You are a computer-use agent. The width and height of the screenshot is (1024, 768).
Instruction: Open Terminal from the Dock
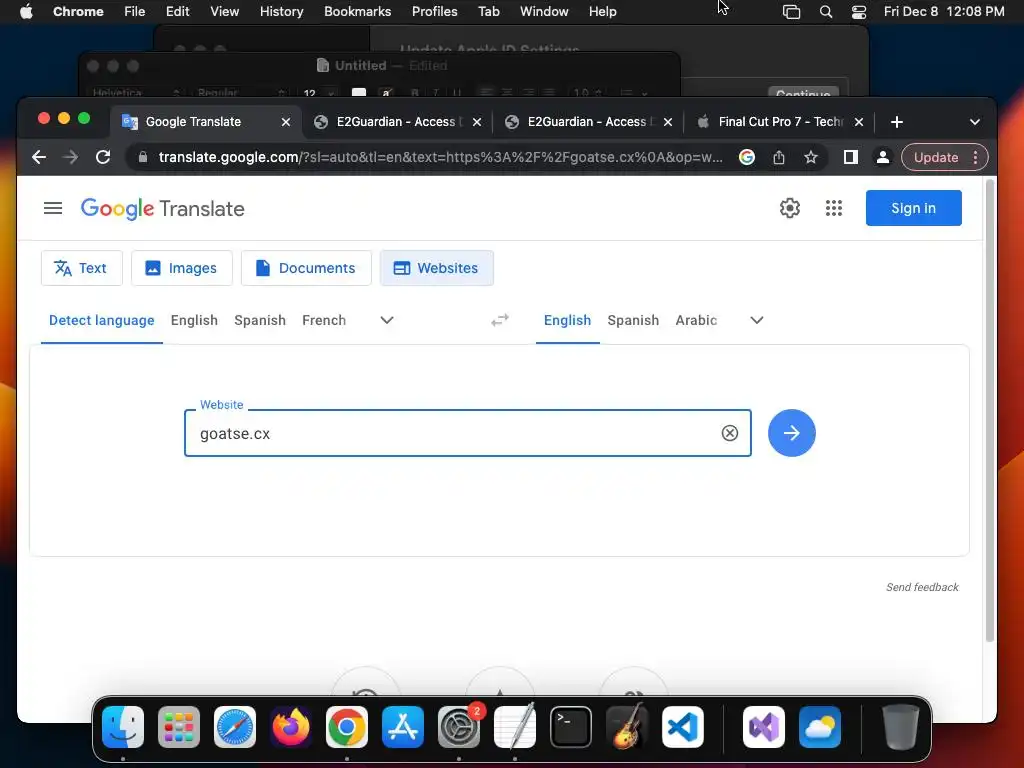coord(571,727)
